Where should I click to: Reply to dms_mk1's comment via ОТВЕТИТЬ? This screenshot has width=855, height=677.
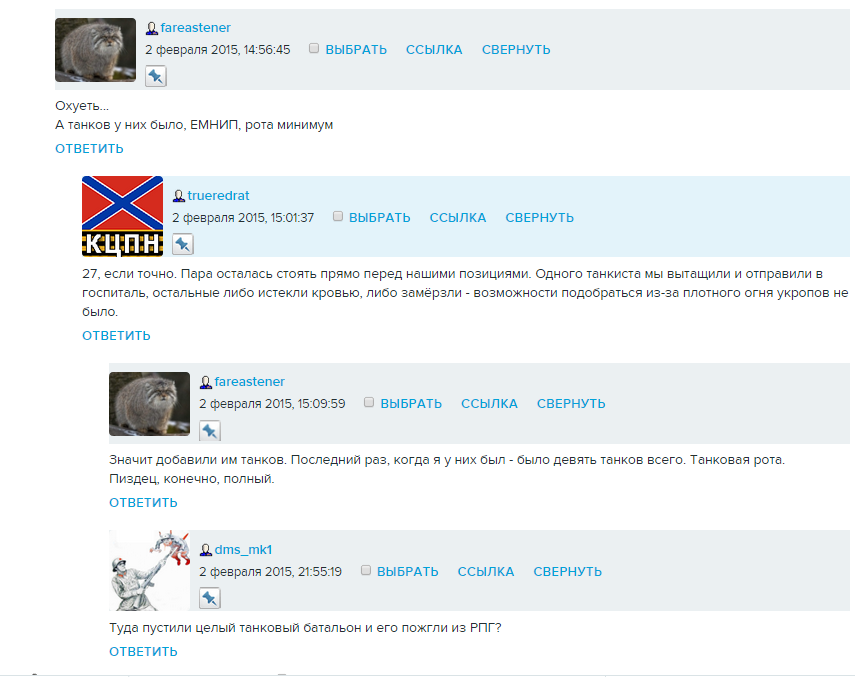click(143, 651)
